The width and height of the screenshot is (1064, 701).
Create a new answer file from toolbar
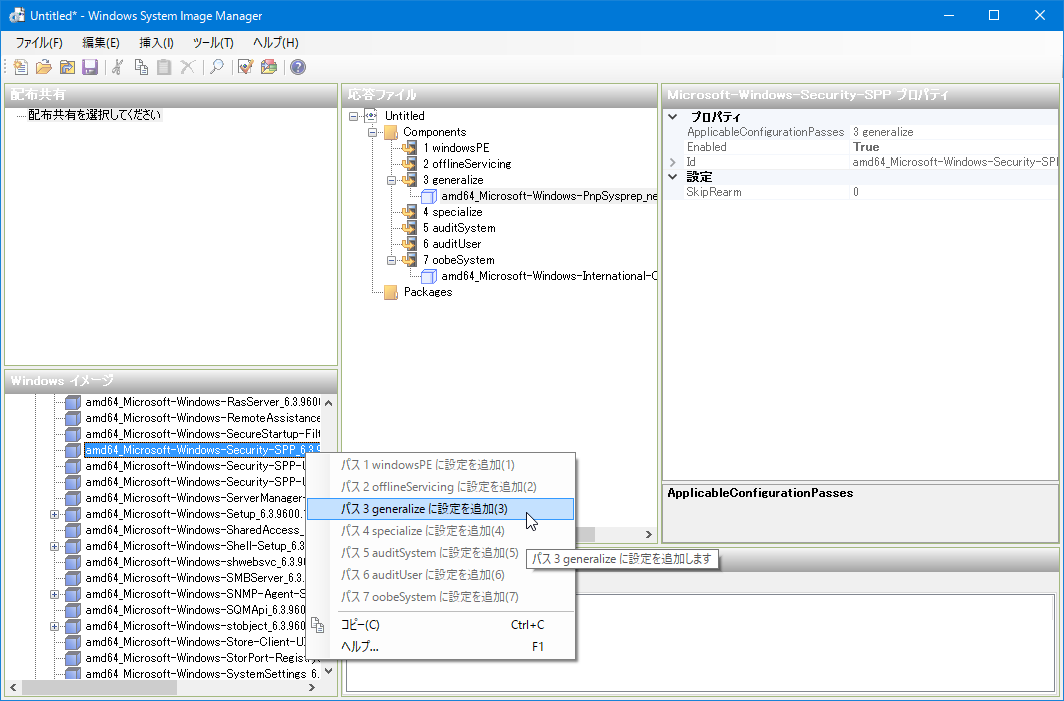click(x=20, y=67)
